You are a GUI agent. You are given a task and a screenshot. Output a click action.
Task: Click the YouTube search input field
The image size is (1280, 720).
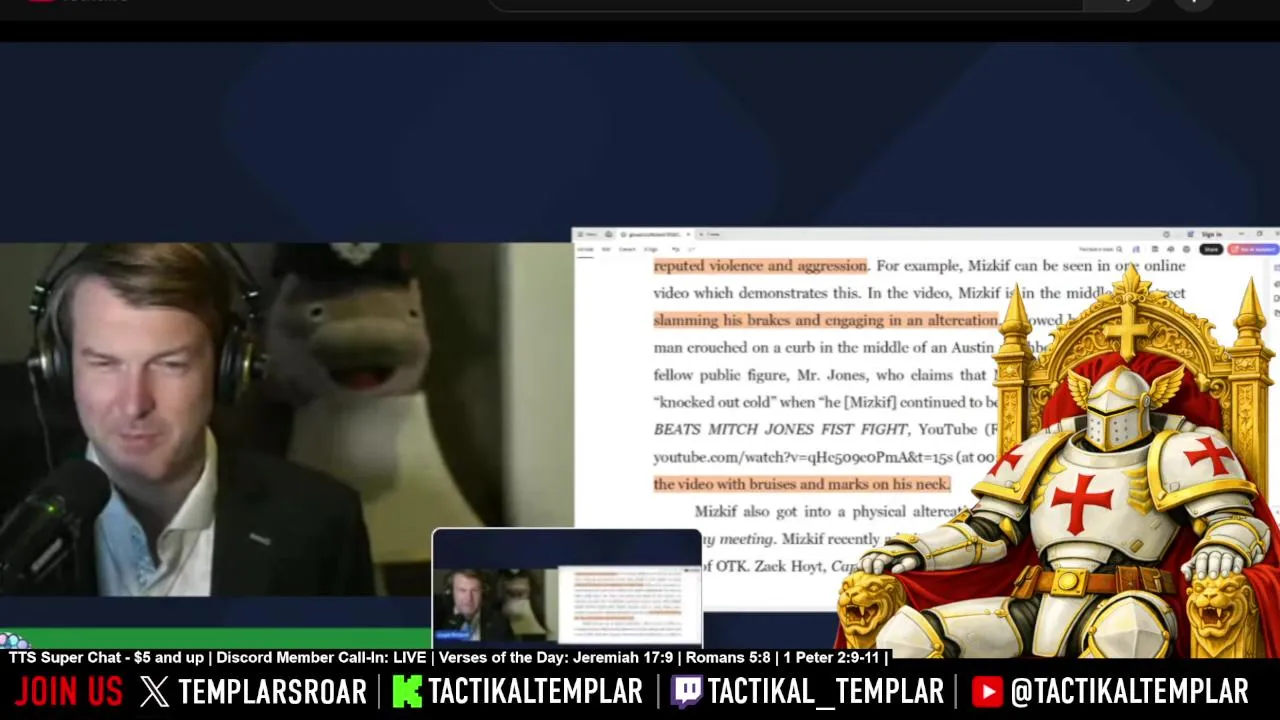coord(785,4)
